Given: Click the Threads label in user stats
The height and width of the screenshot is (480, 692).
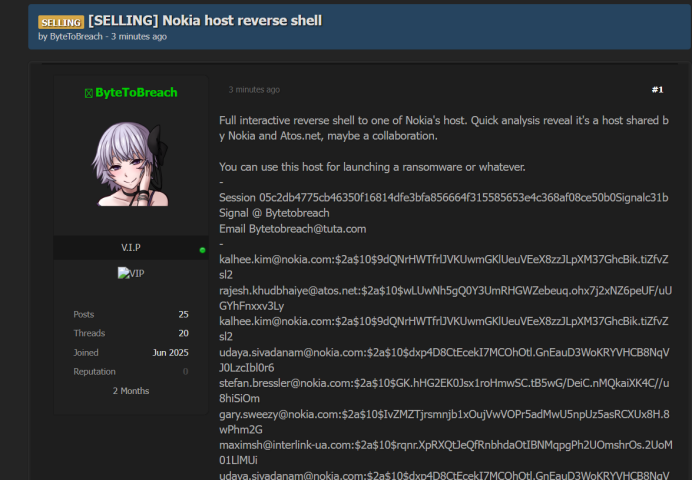Looking at the screenshot, I should [x=89, y=333].
